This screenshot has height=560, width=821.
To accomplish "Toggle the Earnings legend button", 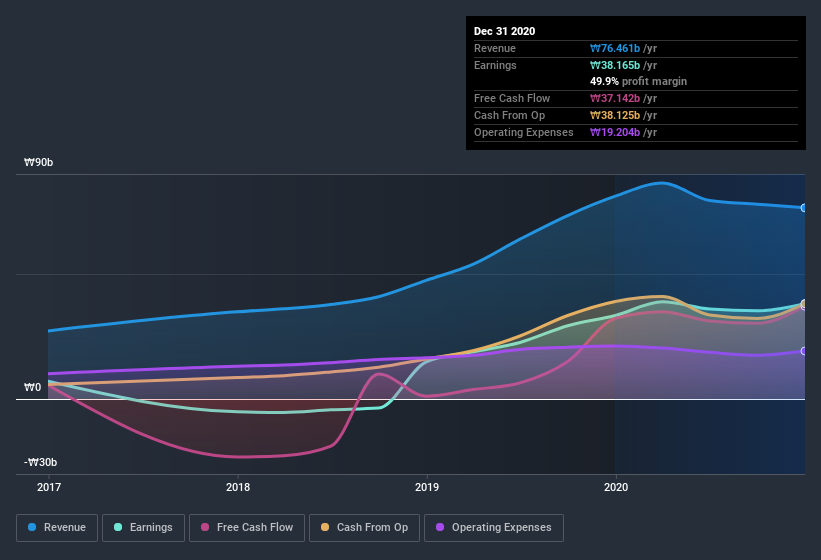I will tap(143, 528).
